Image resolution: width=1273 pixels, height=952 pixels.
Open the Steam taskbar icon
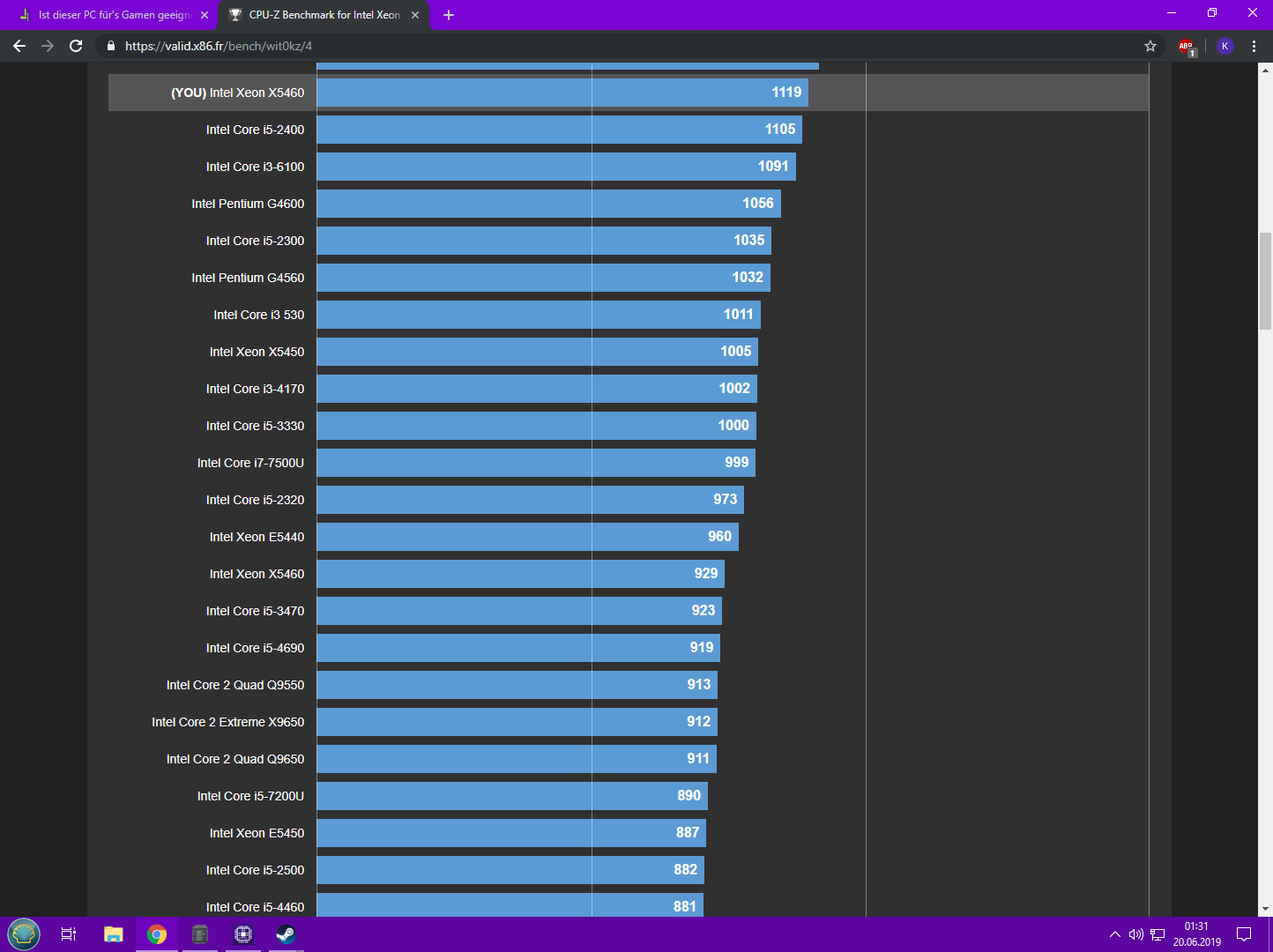tap(286, 934)
